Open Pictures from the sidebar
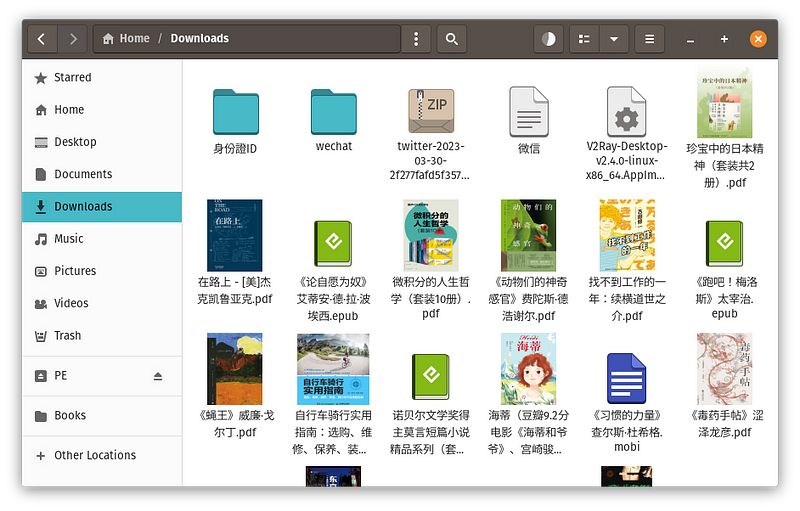Viewport: 800px width, 511px height. pyautogui.click(x=102, y=271)
